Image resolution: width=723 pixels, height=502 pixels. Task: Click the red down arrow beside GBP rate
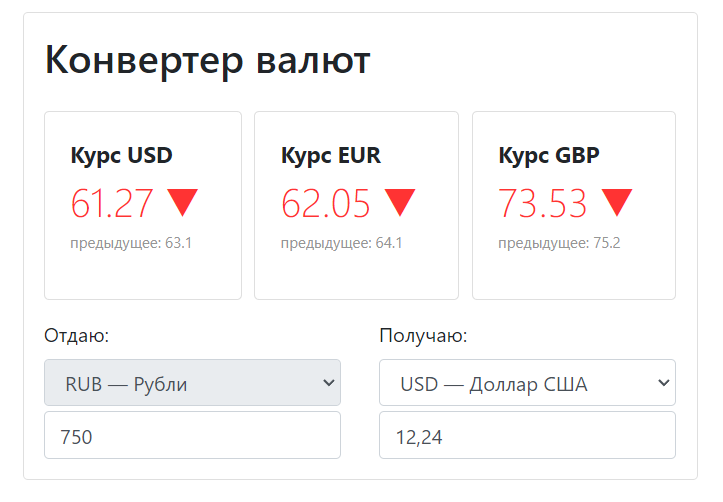(617, 202)
